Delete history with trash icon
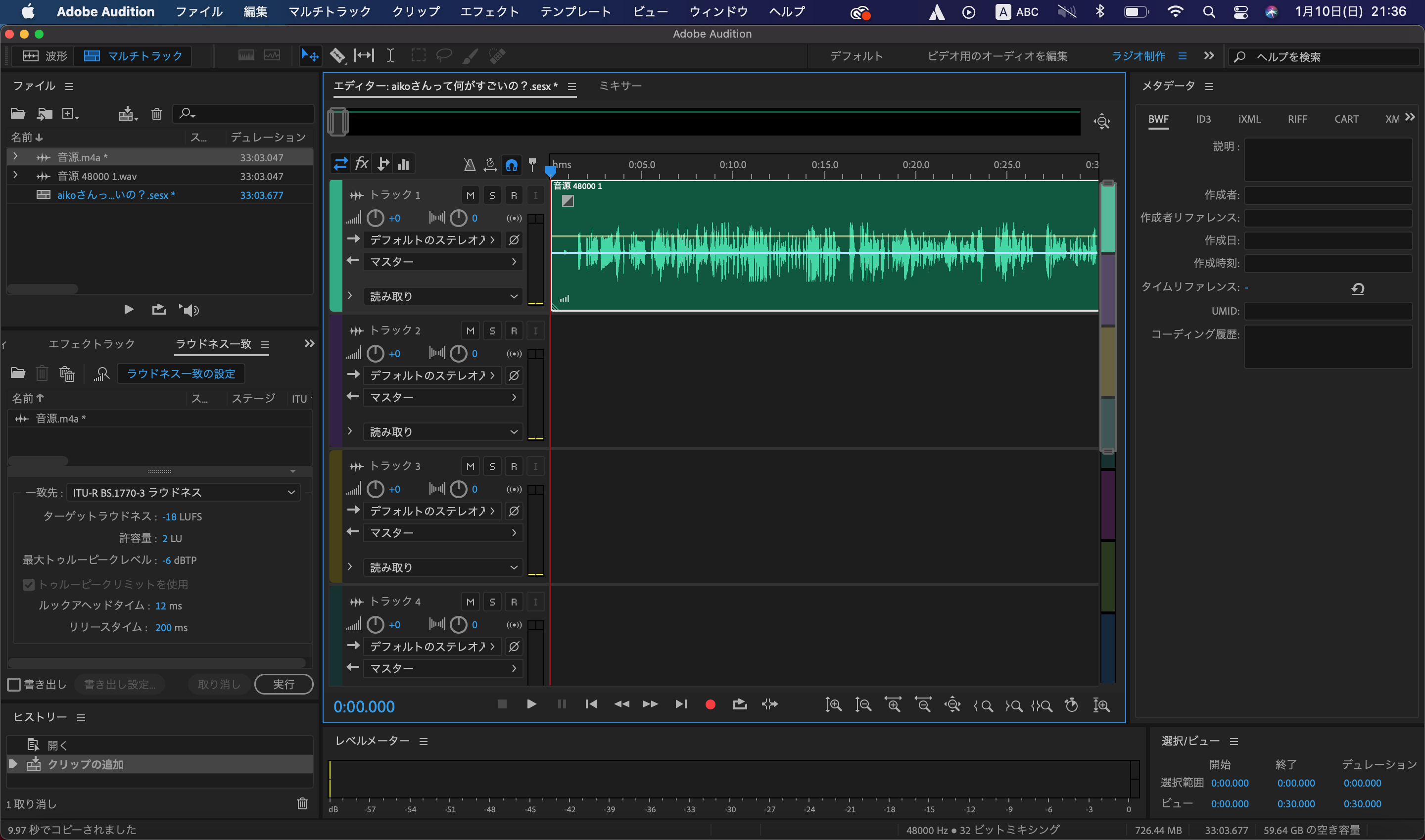Image resolution: width=1425 pixels, height=840 pixels. [302, 804]
